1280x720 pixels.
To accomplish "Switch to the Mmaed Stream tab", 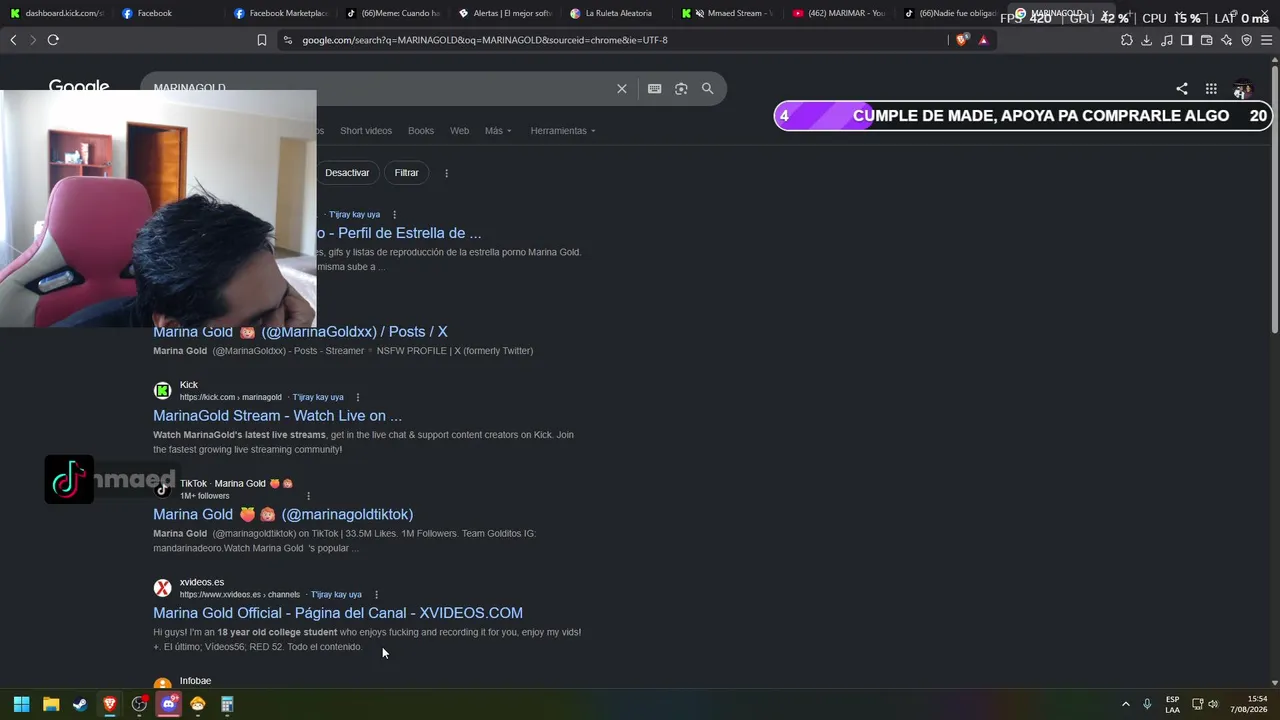I will 728,14.
